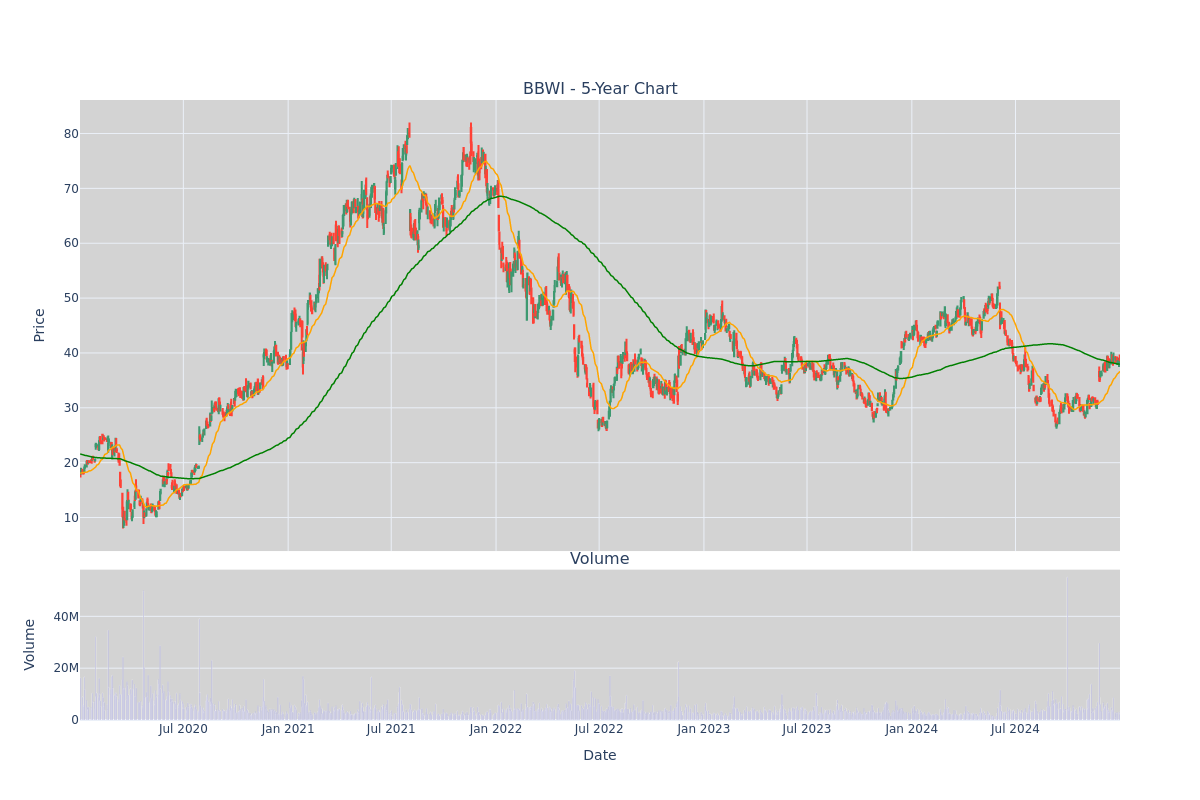The image size is (1200, 800).
Task: Click the 80 price tick label
Action: click(71, 134)
